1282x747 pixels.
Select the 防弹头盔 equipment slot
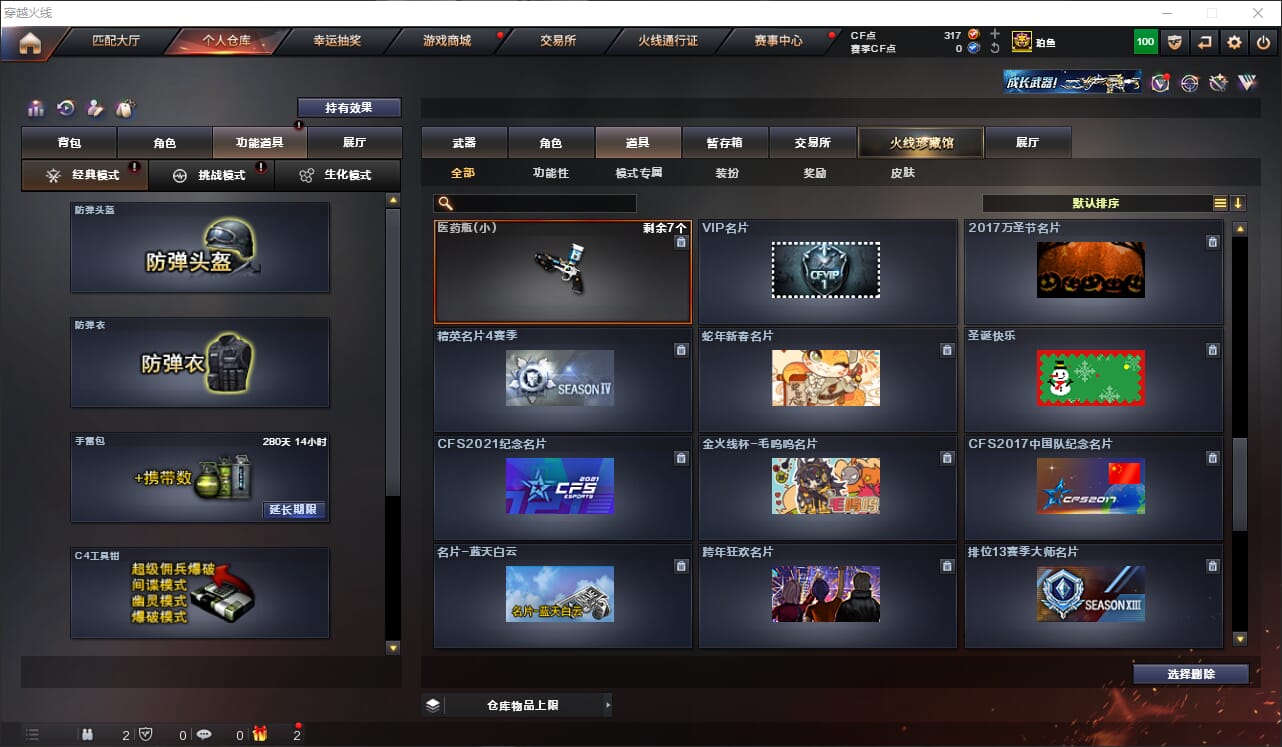coord(200,248)
